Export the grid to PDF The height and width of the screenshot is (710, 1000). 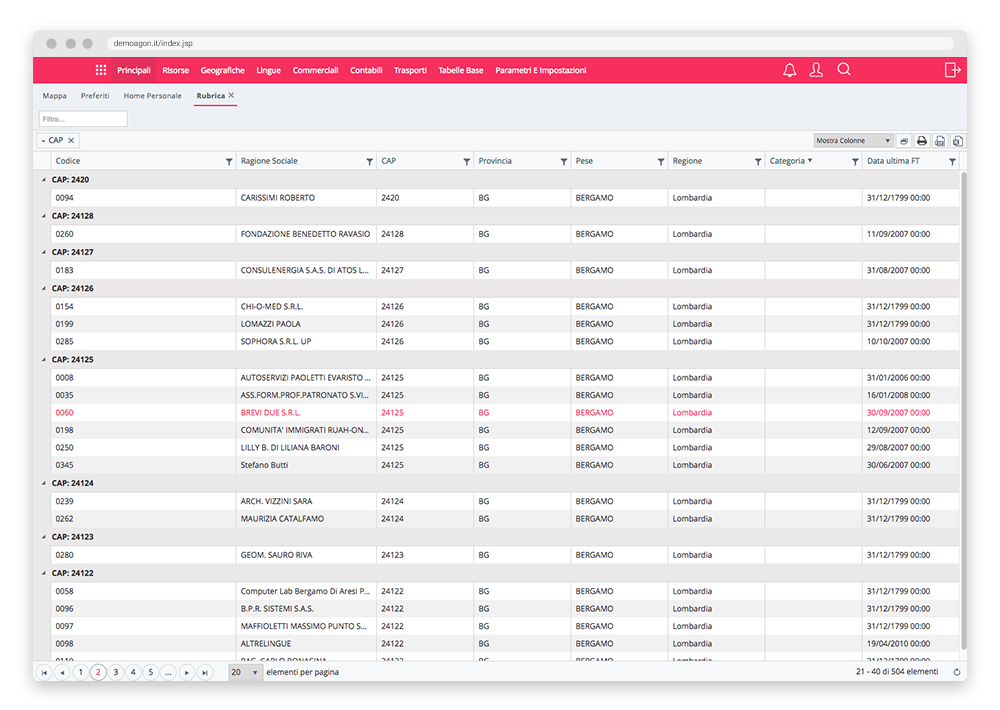click(940, 141)
